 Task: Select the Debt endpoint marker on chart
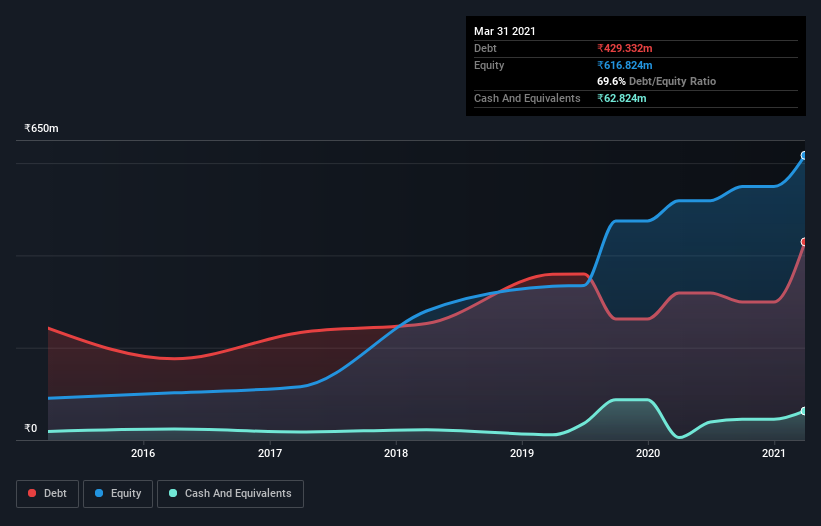click(804, 242)
